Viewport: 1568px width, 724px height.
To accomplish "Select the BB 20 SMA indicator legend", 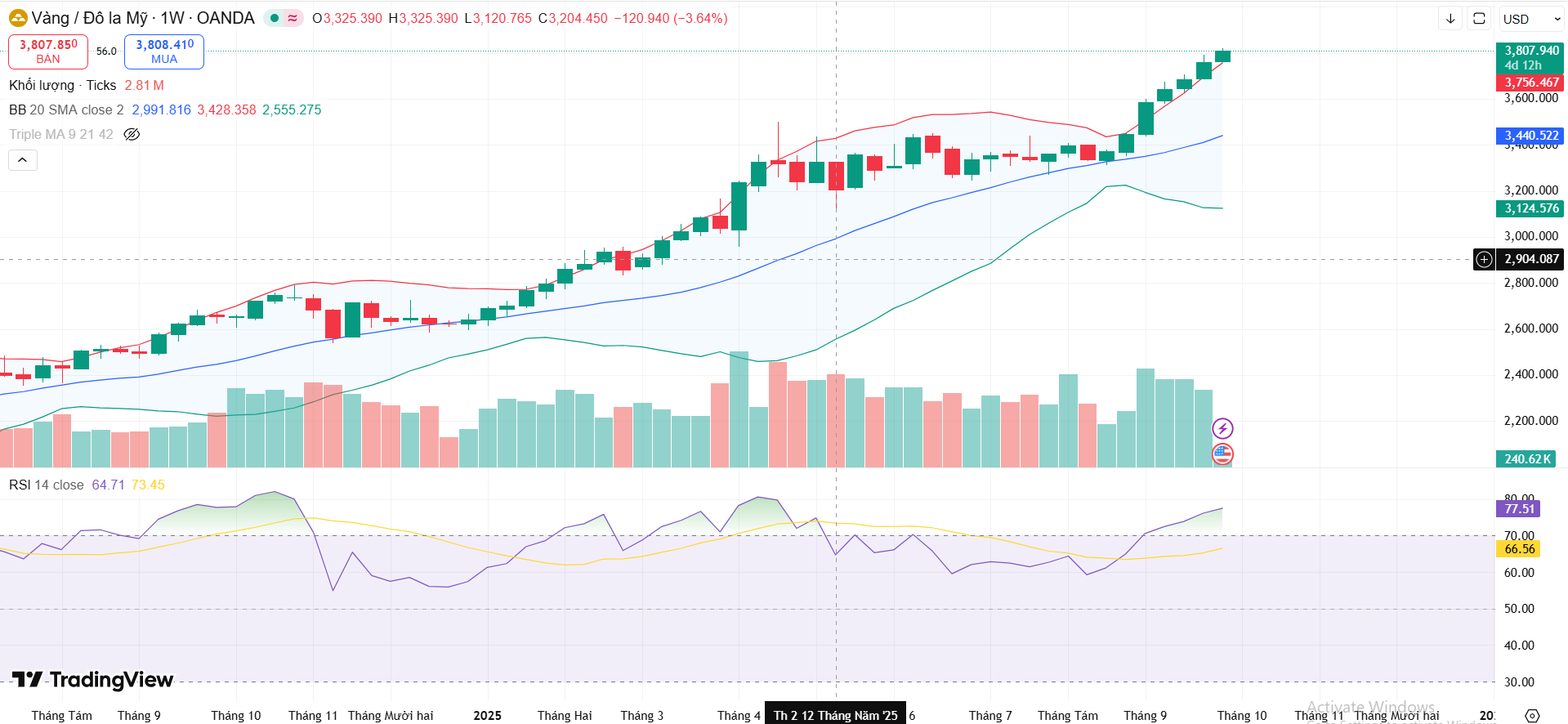I will click(x=66, y=109).
